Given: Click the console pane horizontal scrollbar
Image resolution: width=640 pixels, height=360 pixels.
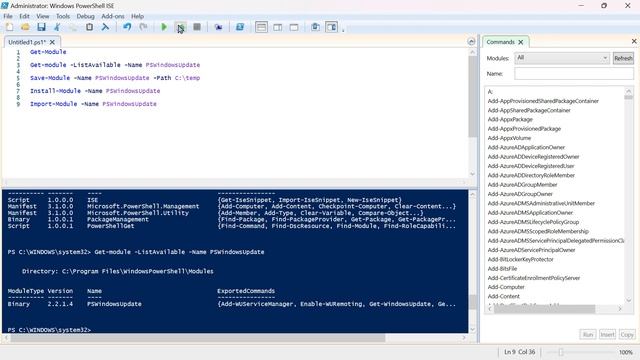Looking at the screenshot, I should 198,338.
